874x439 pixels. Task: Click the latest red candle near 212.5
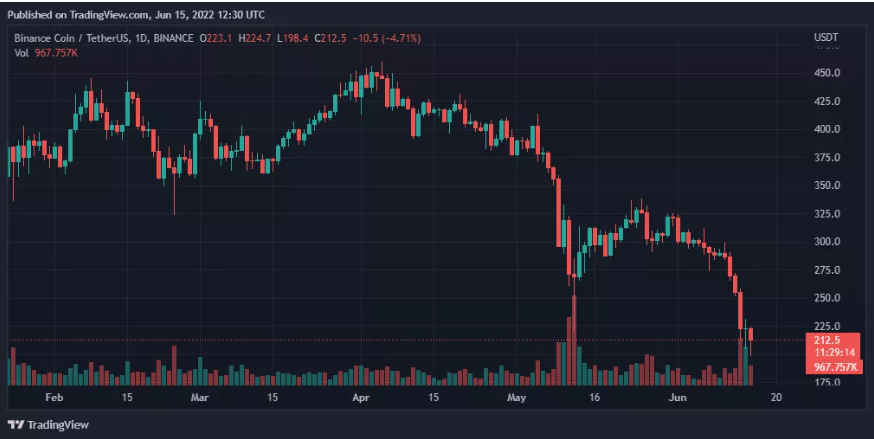click(x=751, y=335)
